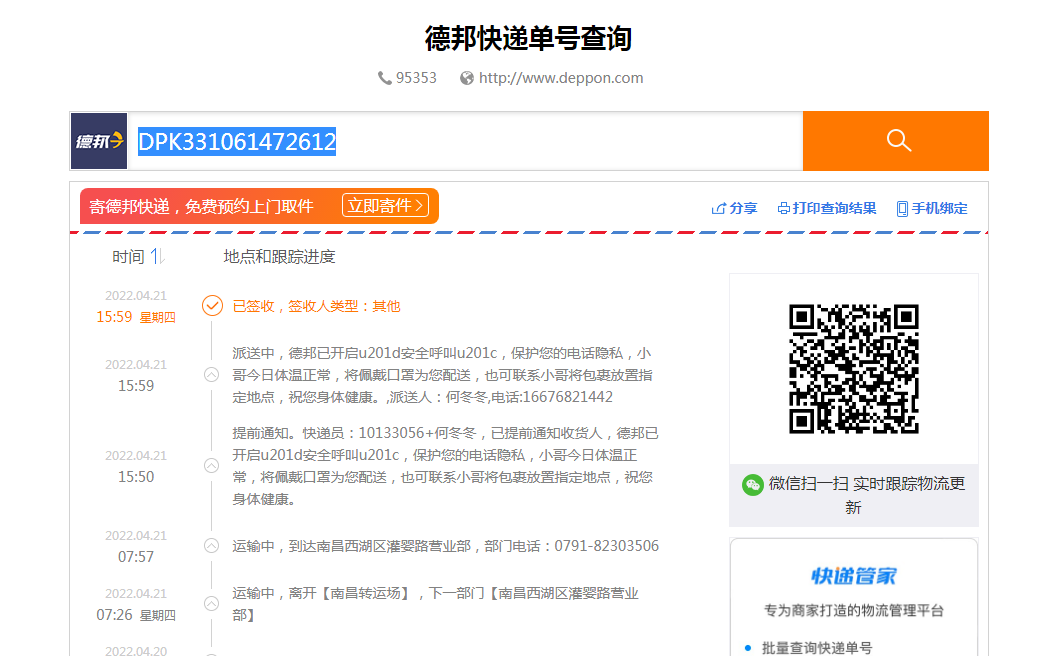This screenshot has height=656, width=1060.
Task: Click the orange 已签收 checkmark icon
Action: (x=212, y=306)
